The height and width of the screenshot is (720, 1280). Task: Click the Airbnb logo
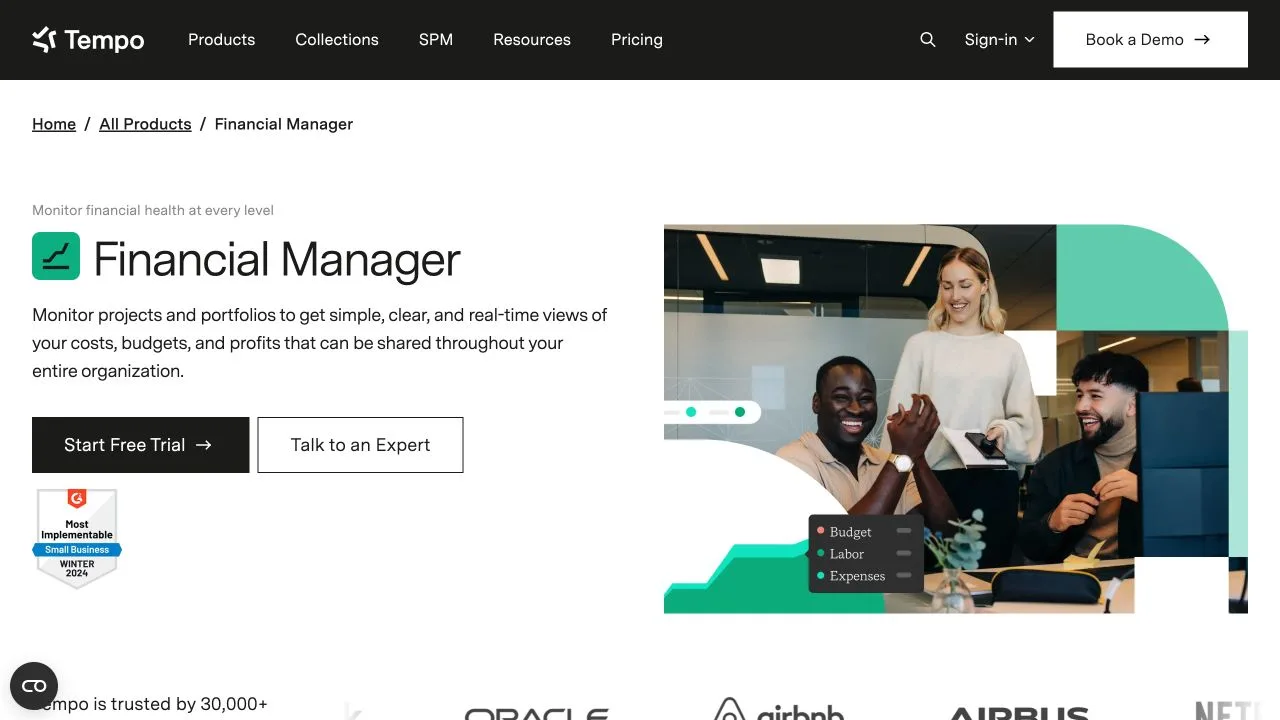(779, 709)
